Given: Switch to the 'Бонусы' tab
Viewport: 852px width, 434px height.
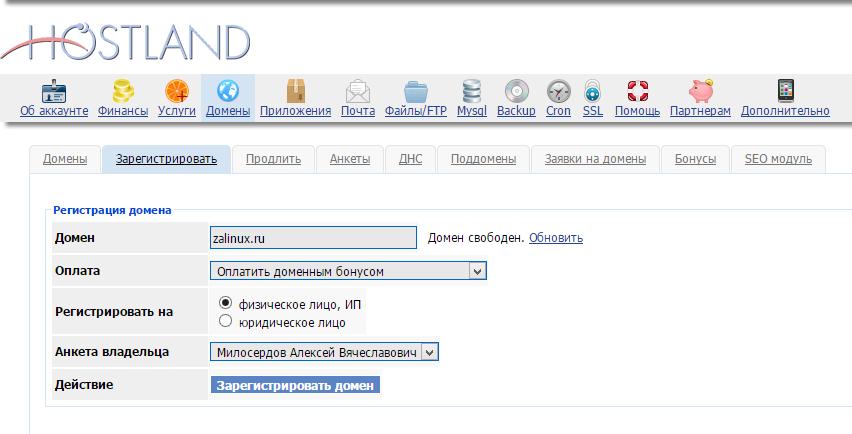Looking at the screenshot, I should pos(696,159).
